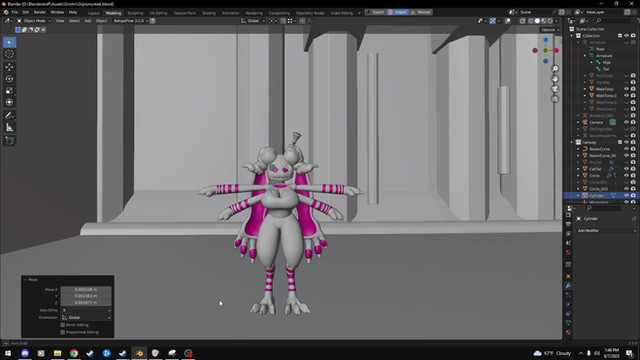Image resolution: width=640 pixels, height=360 pixels.
Task: Hide MaleTorso in viewport via eye
Action: pyautogui.click(x=626, y=89)
